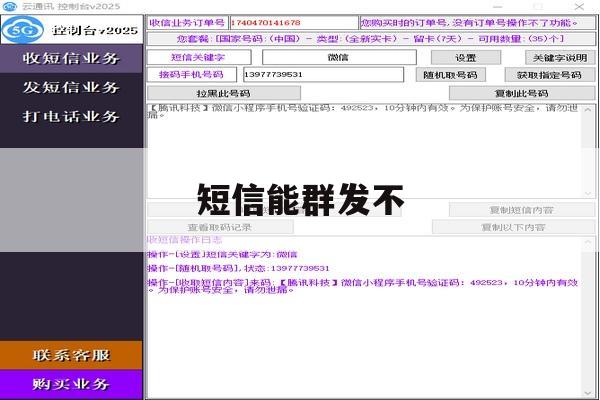
Task: Open the 打电话业务 menu
Action: [x=71, y=116]
